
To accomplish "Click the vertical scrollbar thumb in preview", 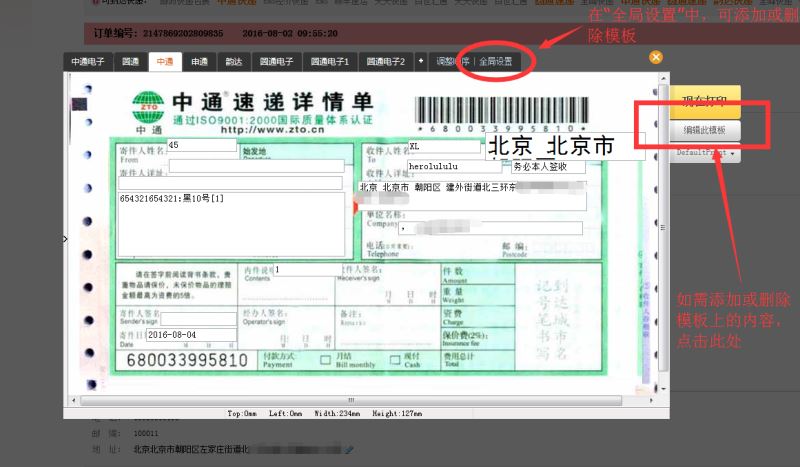I will (x=663, y=228).
